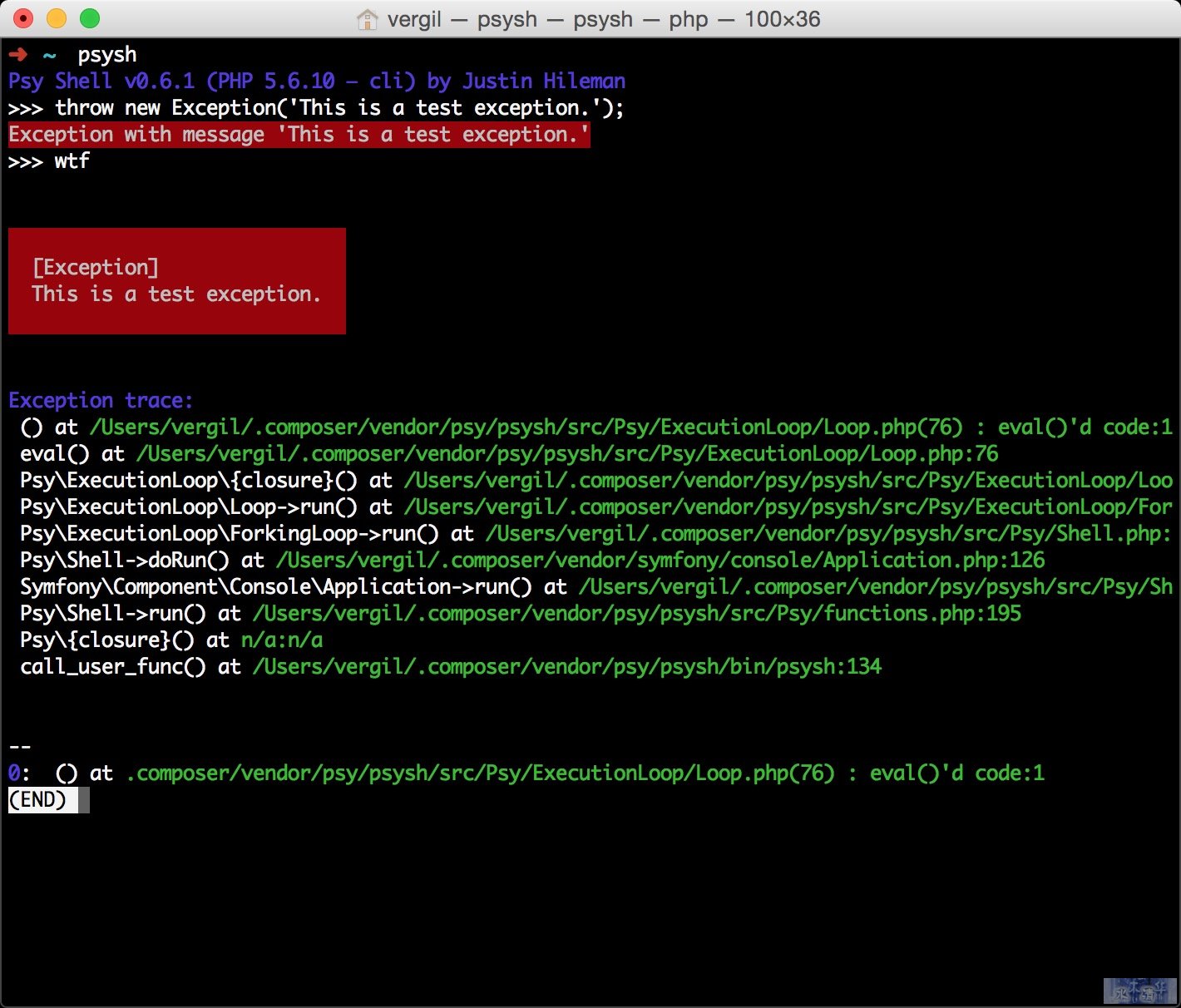Image resolution: width=1181 pixels, height=1008 pixels.
Task: Click the red highlighted 'Exception with message' line
Action: pos(299,135)
